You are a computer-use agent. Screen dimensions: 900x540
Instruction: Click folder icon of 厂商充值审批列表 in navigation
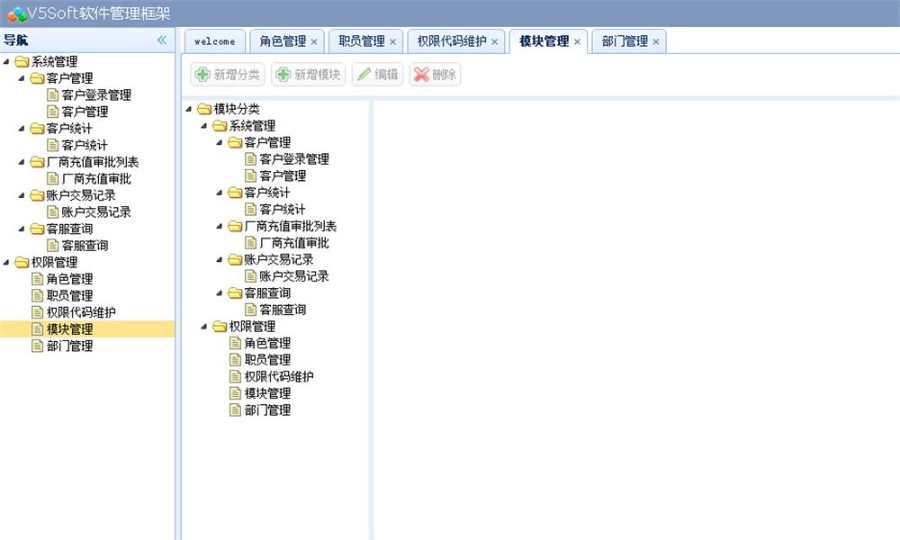(37, 162)
